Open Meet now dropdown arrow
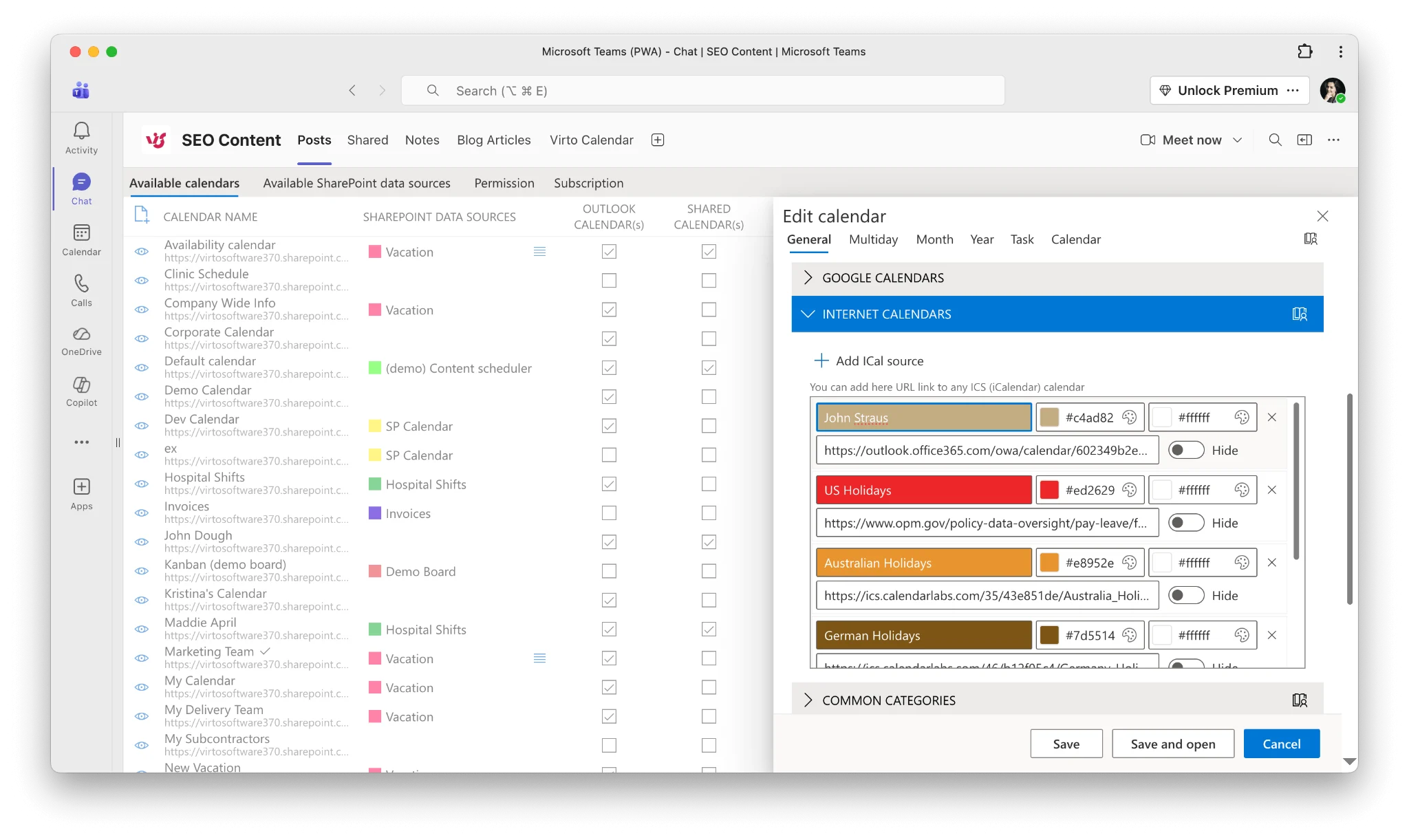 (1237, 140)
